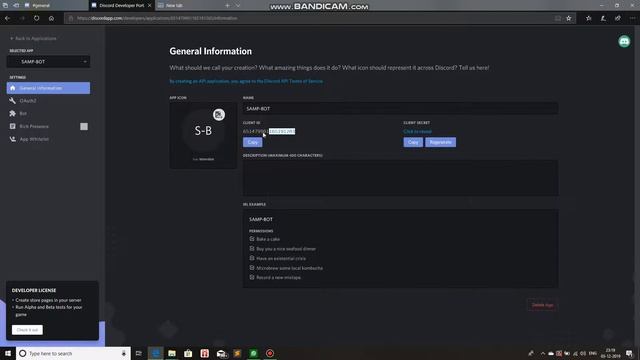This screenshot has height=360, width=640.
Task: Go to the browser Home page
Action: pos(51,18)
